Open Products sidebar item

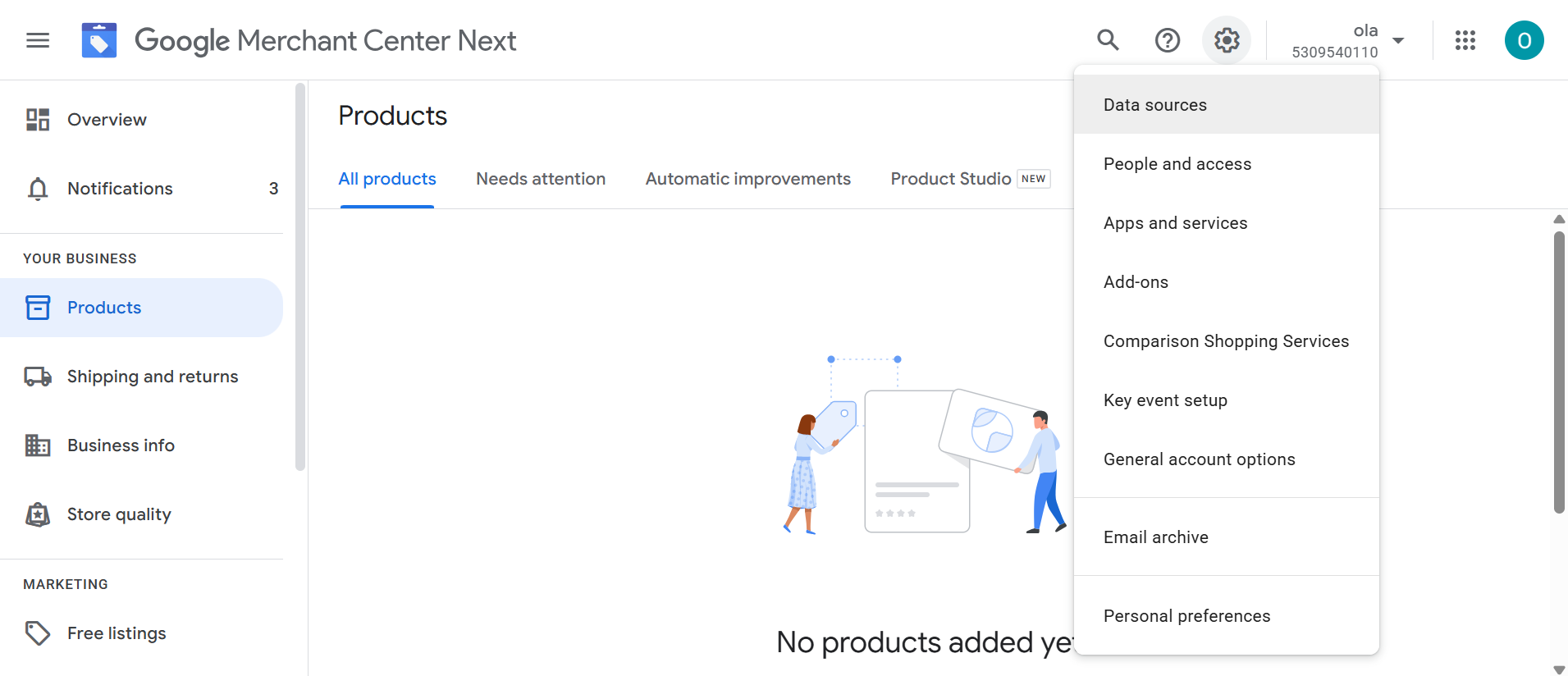click(141, 308)
